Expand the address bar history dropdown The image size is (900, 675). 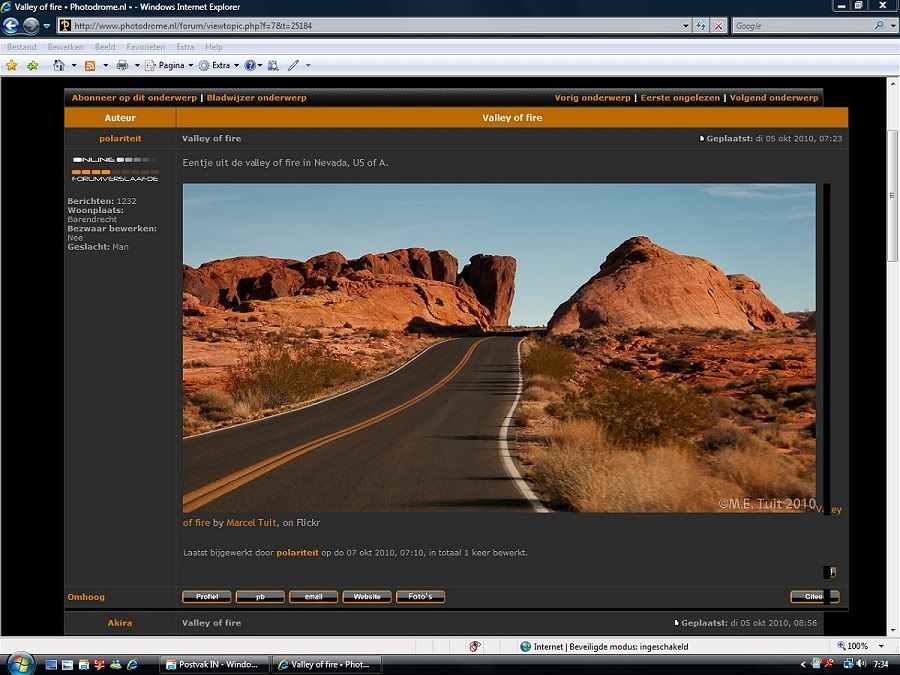685,26
